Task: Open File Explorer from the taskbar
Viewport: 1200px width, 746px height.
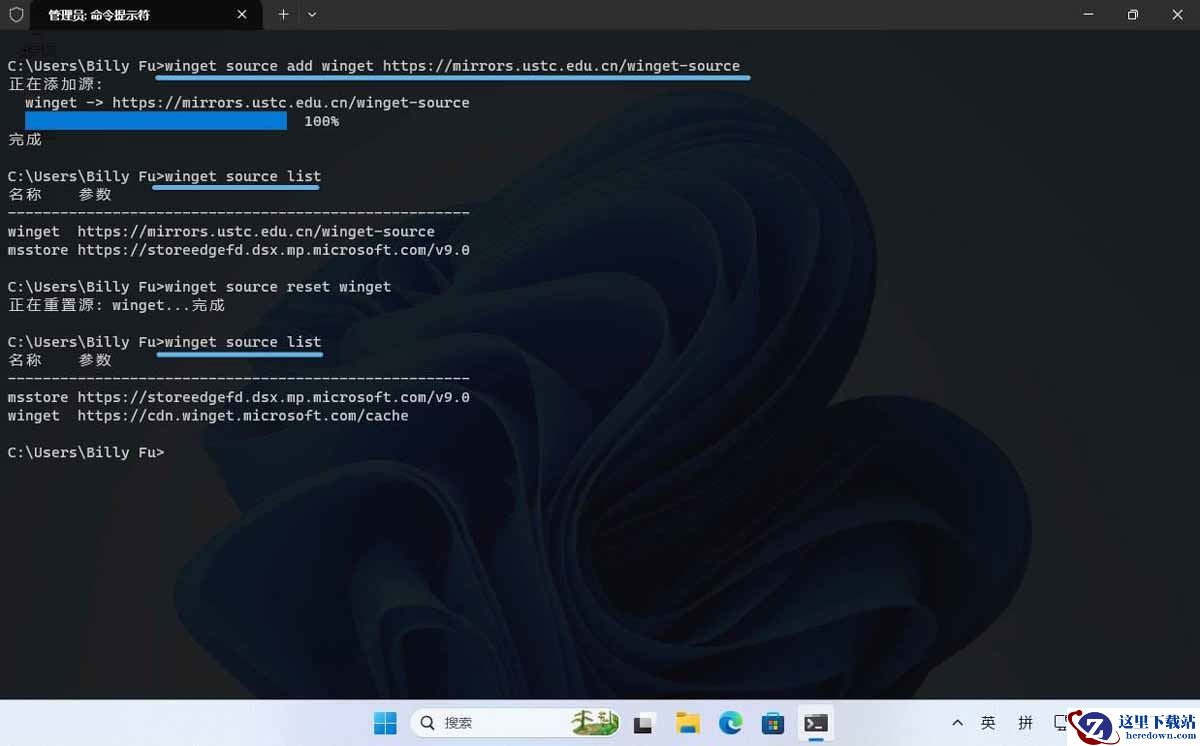Action: click(x=687, y=723)
